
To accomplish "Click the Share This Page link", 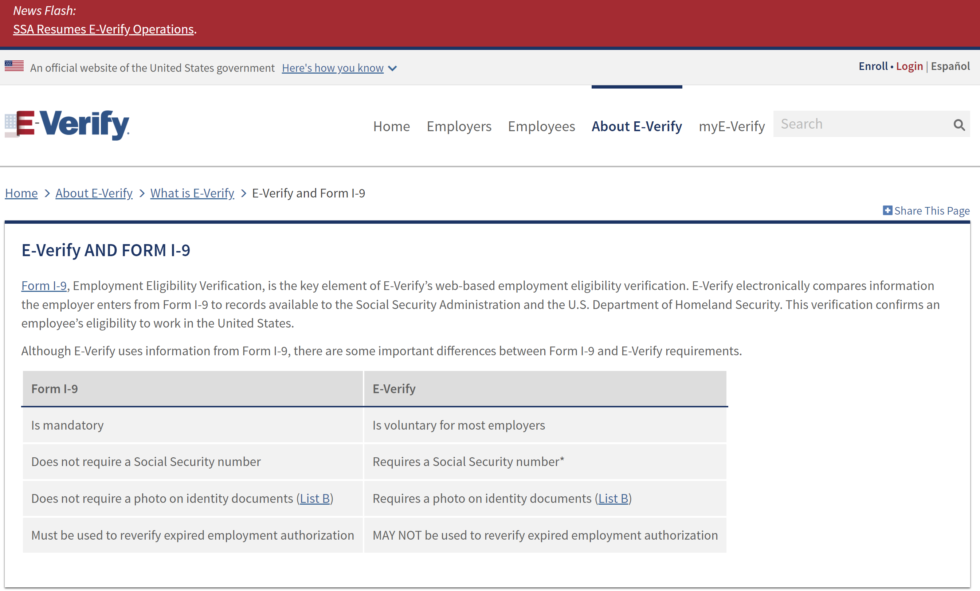I will click(x=932, y=211).
